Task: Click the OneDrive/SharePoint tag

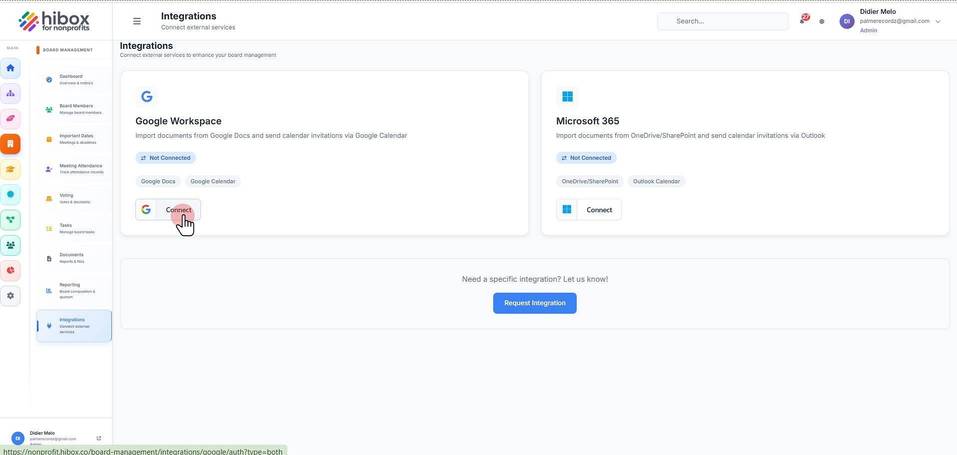Action: coord(590,181)
